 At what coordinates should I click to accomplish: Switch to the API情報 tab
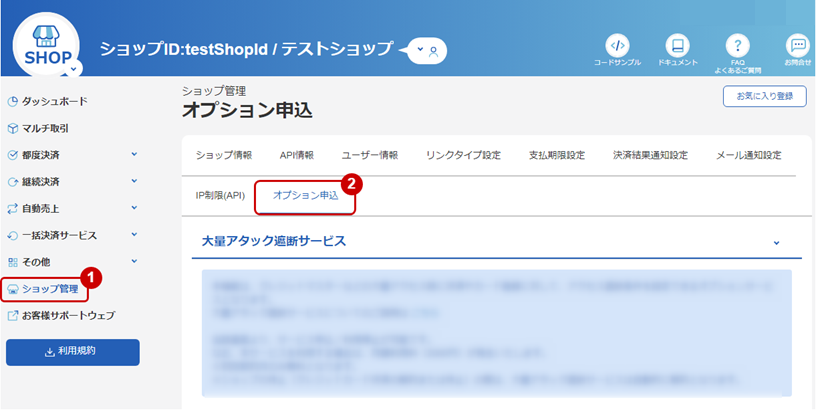[297, 155]
